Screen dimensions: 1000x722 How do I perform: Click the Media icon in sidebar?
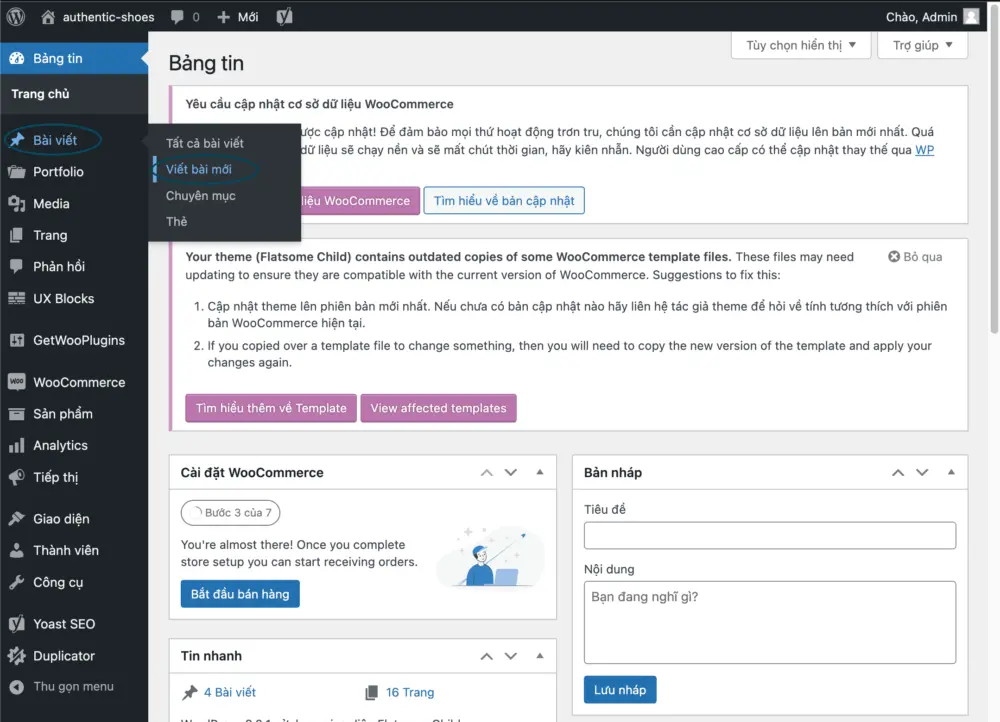point(17,204)
